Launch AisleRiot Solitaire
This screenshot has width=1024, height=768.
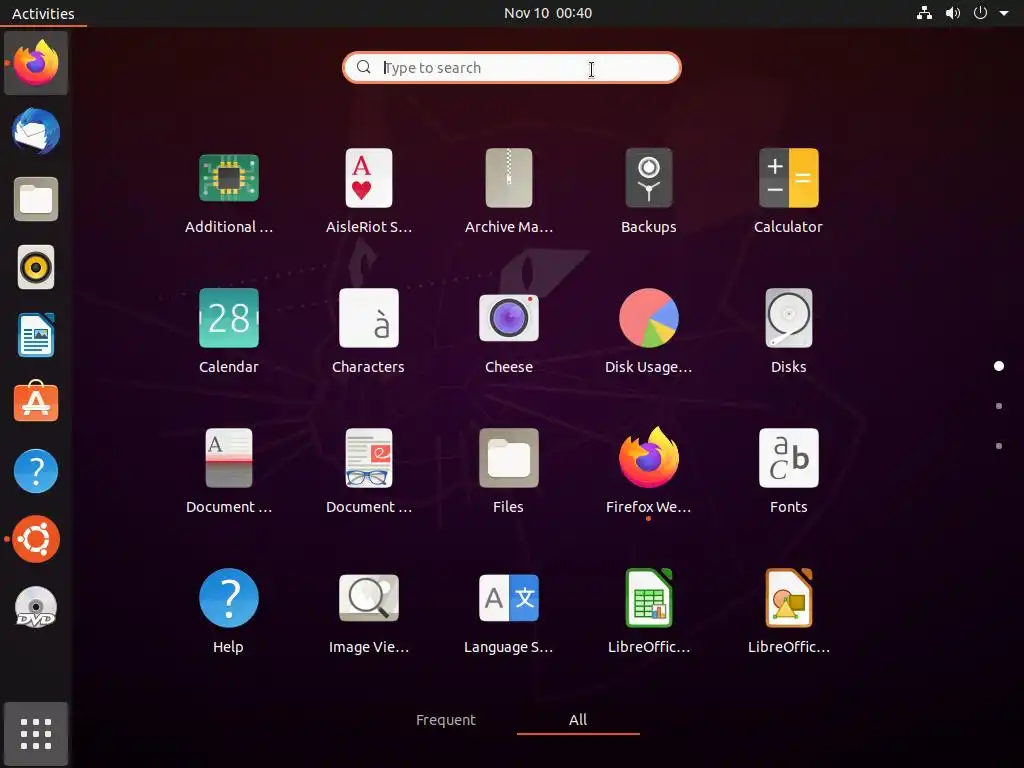tap(368, 178)
